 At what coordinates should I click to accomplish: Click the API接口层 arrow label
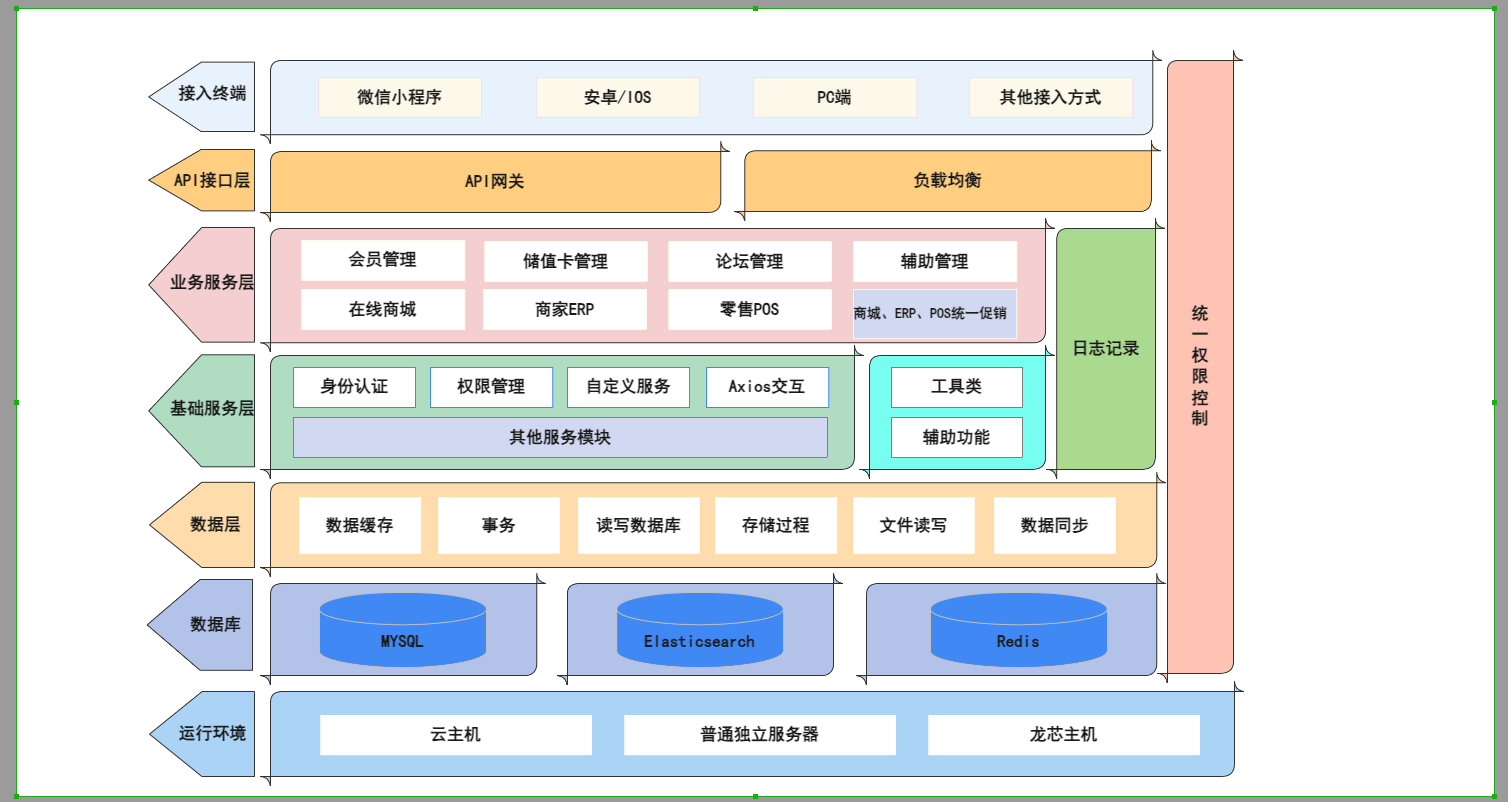pyautogui.click(x=202, y=180)
